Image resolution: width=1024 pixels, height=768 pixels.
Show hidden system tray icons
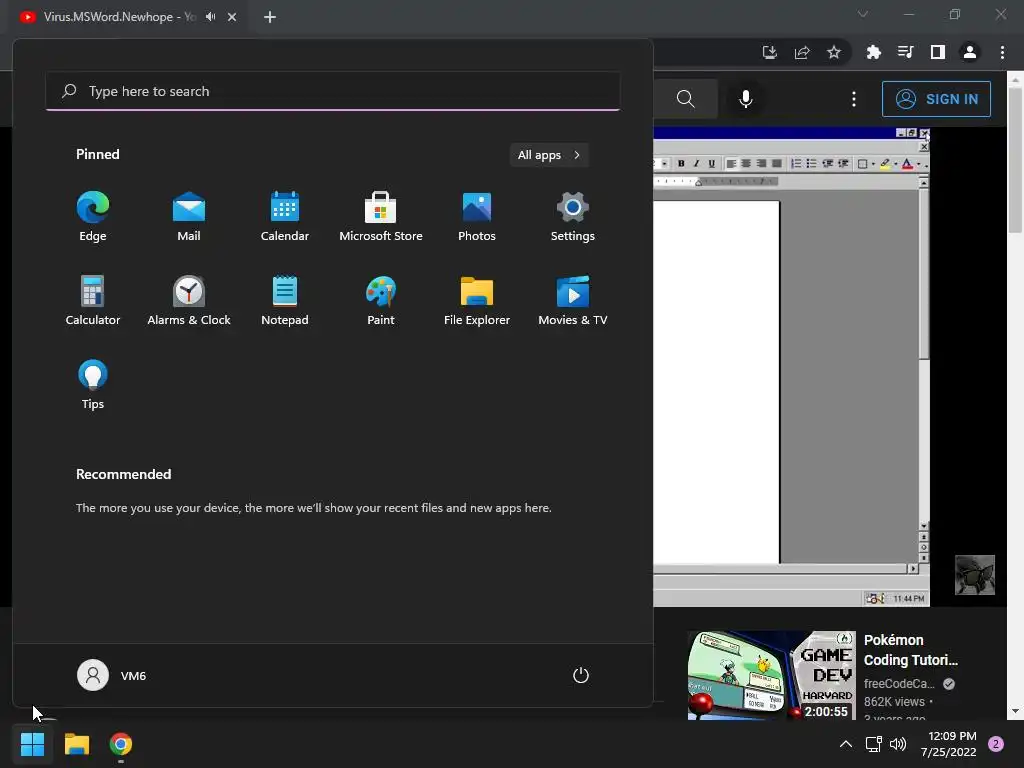click(846, 744)
